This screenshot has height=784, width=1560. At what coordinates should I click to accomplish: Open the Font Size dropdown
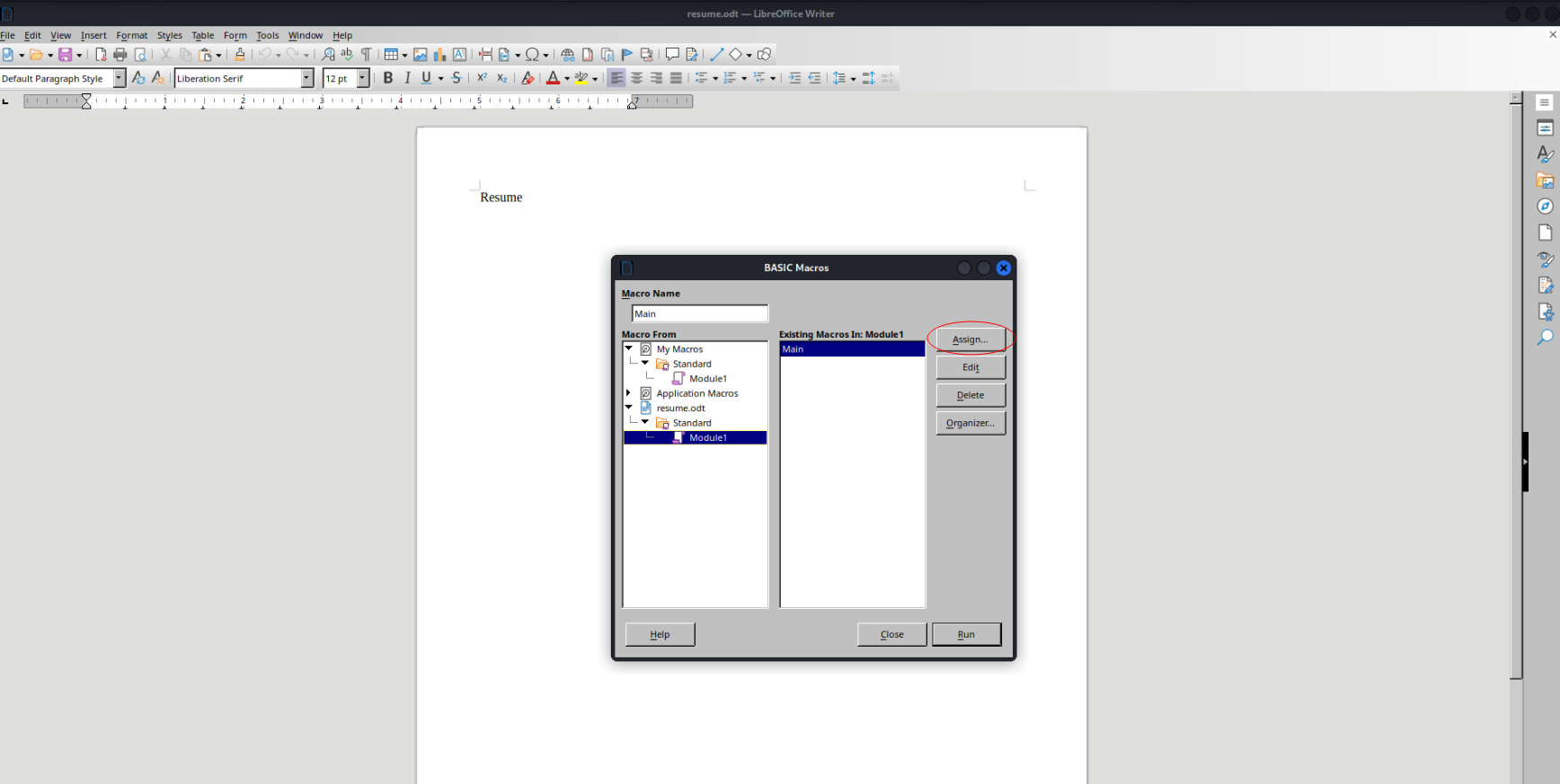(363, 79)
